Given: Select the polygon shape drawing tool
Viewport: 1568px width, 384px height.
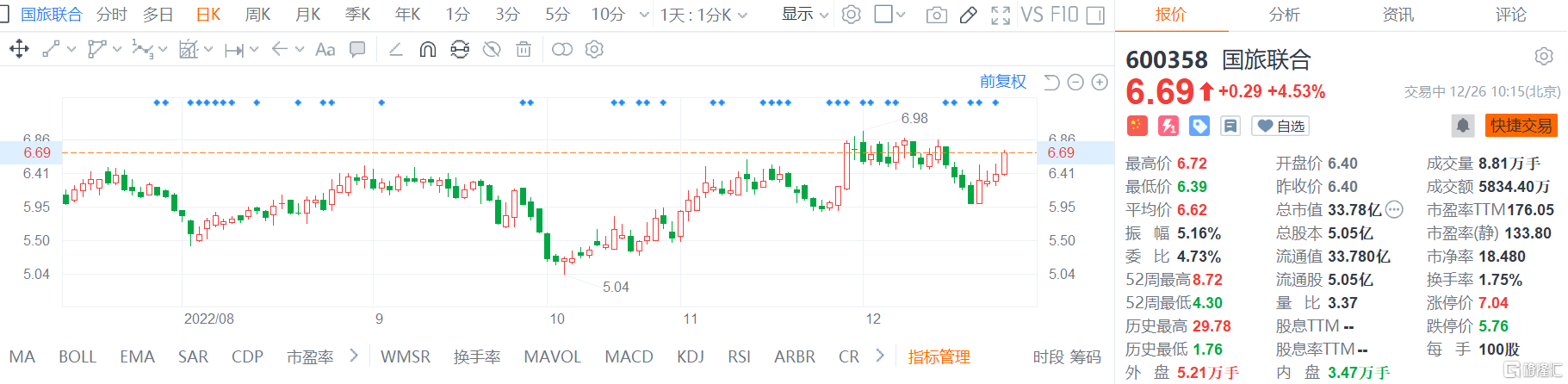Looking at the screenshot, I should tap(96, 49).
